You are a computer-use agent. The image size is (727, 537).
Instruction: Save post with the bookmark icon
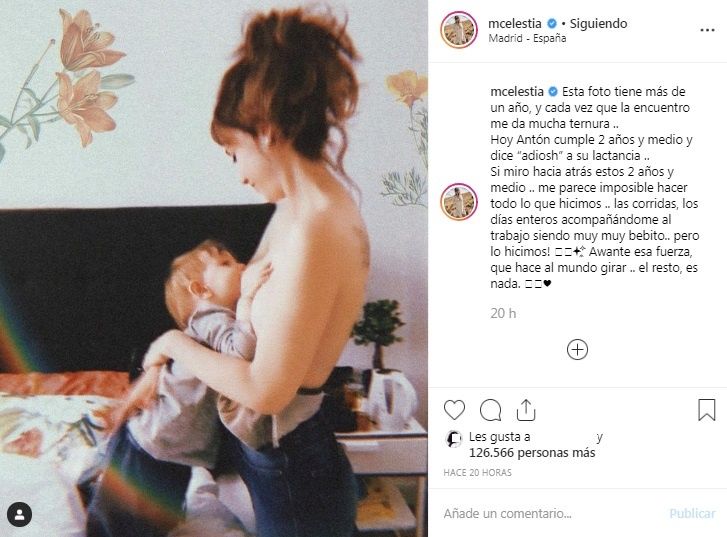coord(707,410)
